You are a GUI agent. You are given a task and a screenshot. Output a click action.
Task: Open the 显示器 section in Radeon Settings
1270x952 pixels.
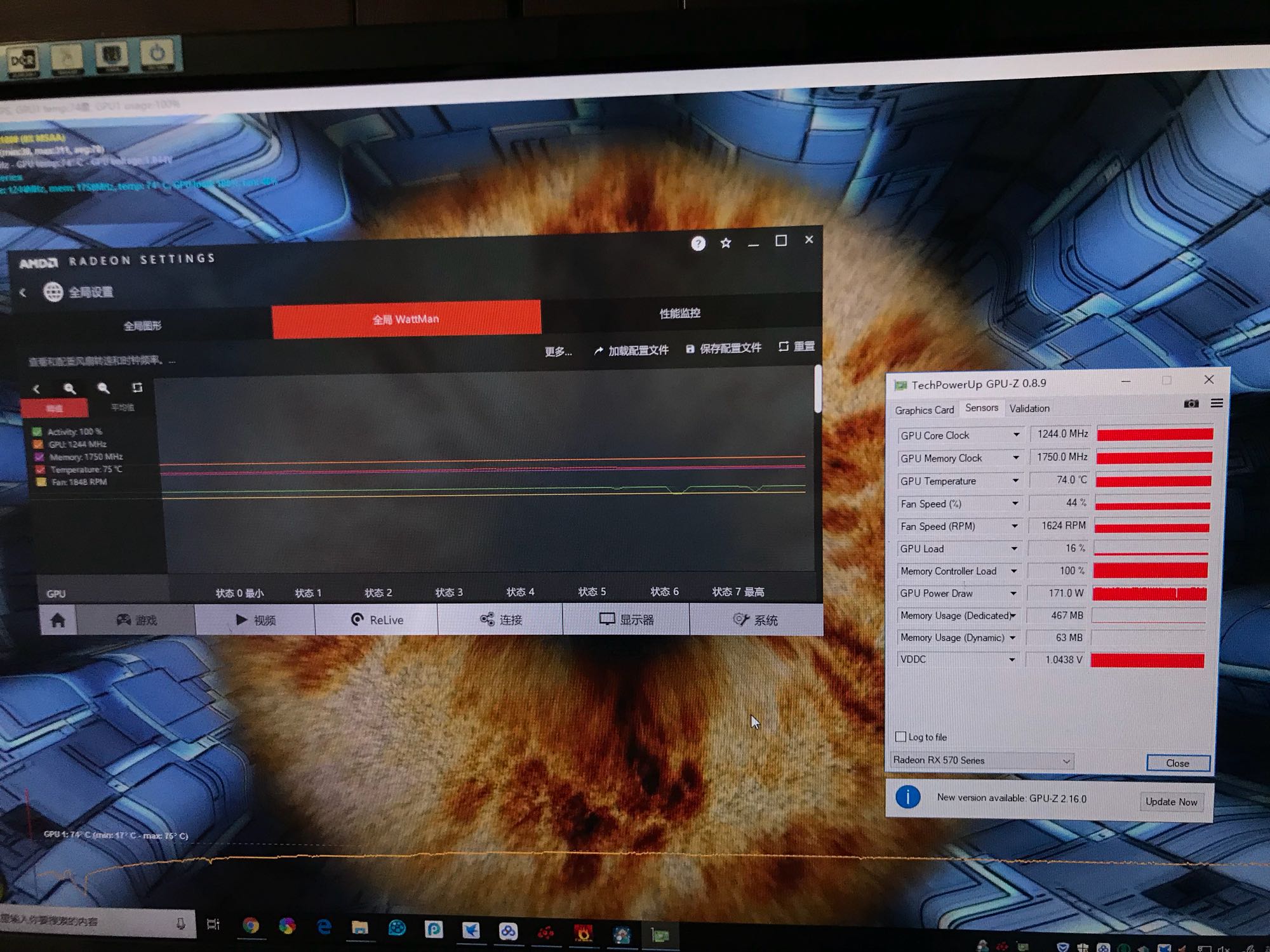[626, 619]
